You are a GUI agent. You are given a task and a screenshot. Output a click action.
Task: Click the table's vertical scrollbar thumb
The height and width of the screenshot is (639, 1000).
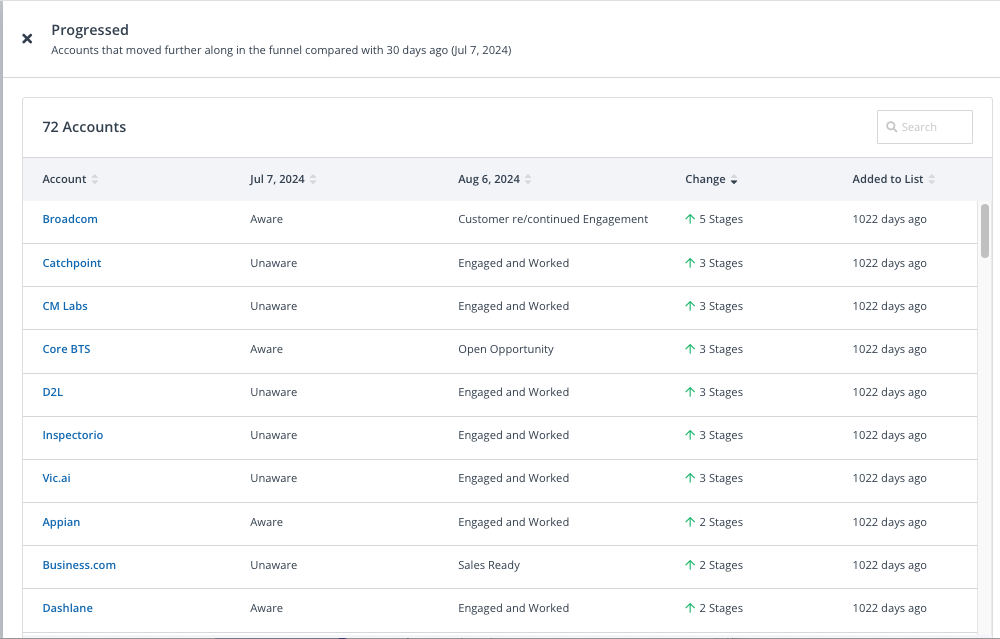pyautogui.click(x=985, y=230)
